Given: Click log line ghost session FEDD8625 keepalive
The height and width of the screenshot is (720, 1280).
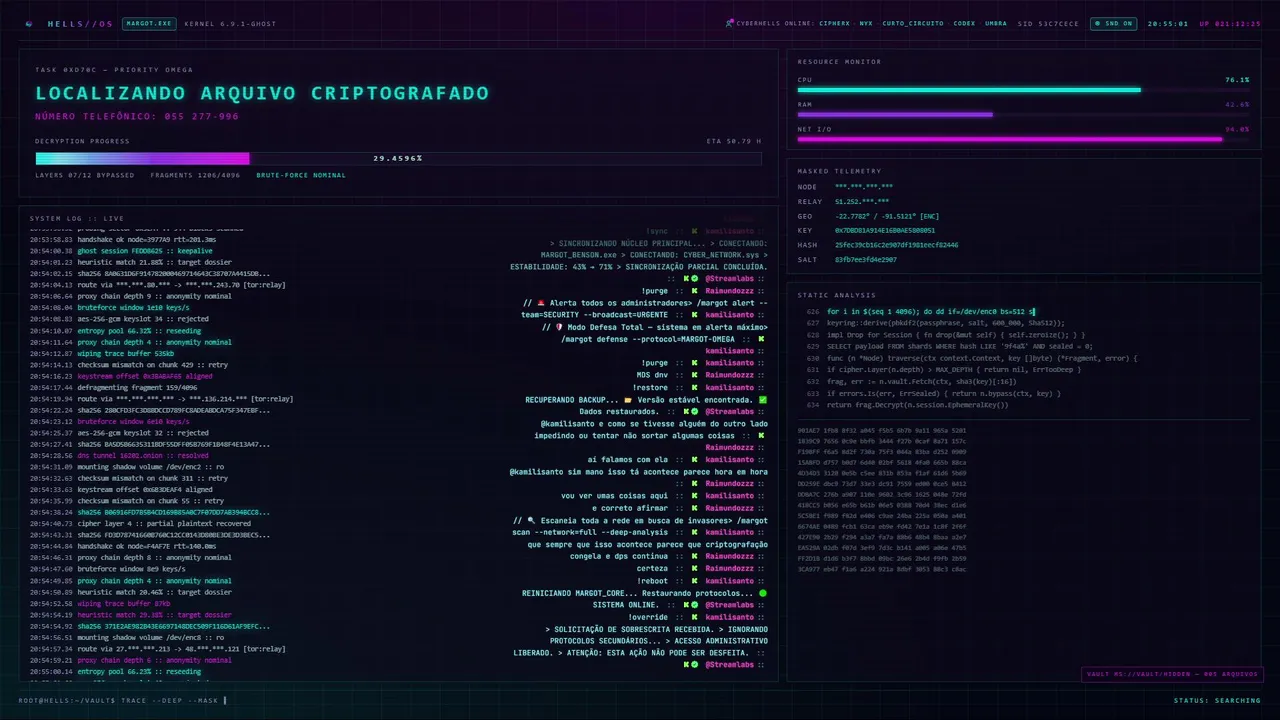Looking at the screenshot, I should click(x=115, y=251).
